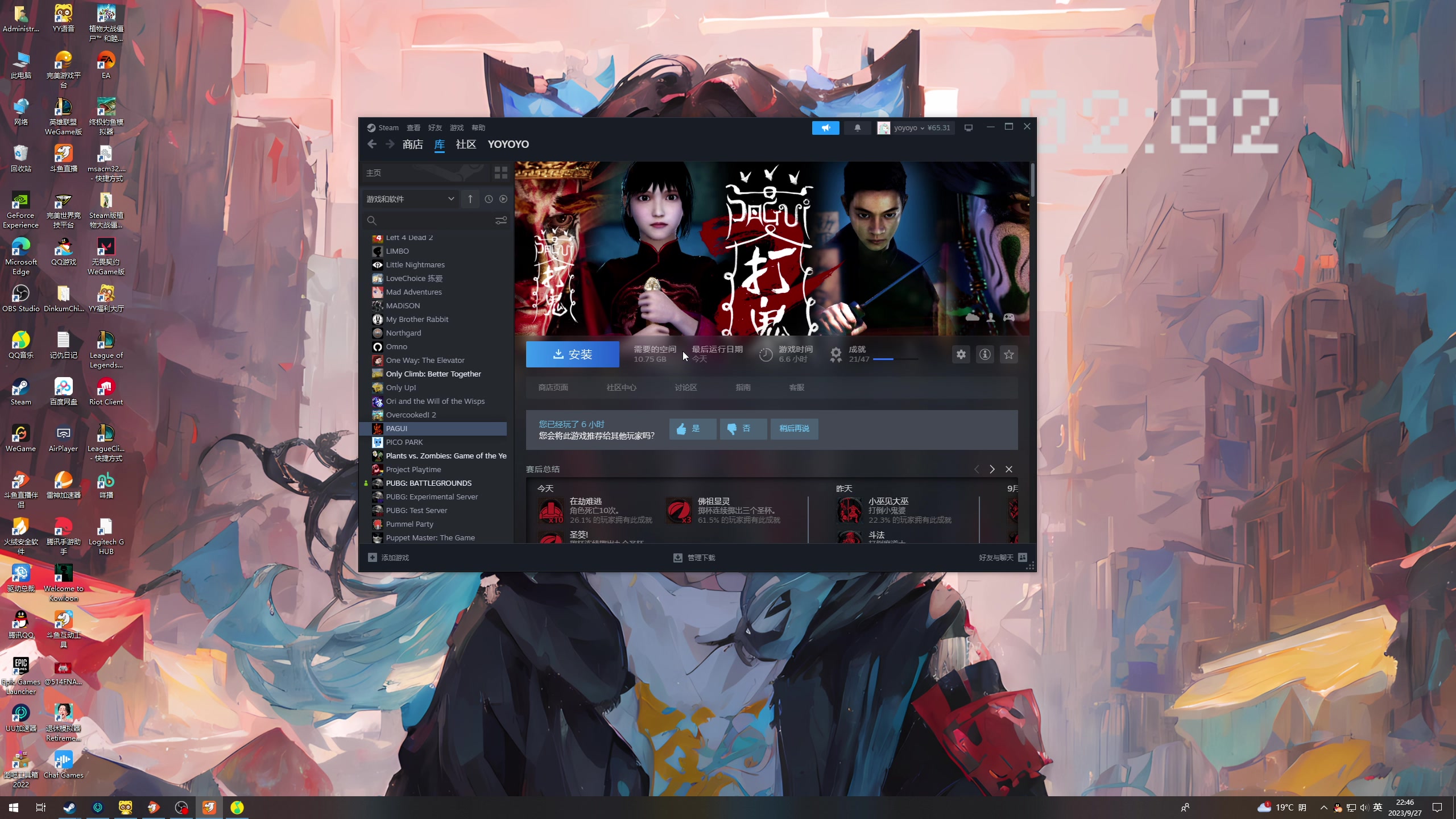Screen dimensions: 1456x819
Task: Switch library to grid view icon
Action: click(500, 172)
